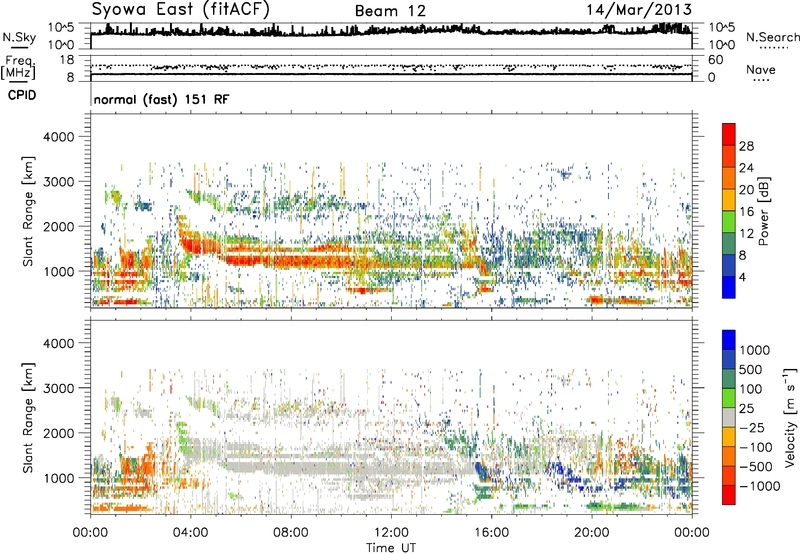Click the "12:00" time tick label

[391, 533]
